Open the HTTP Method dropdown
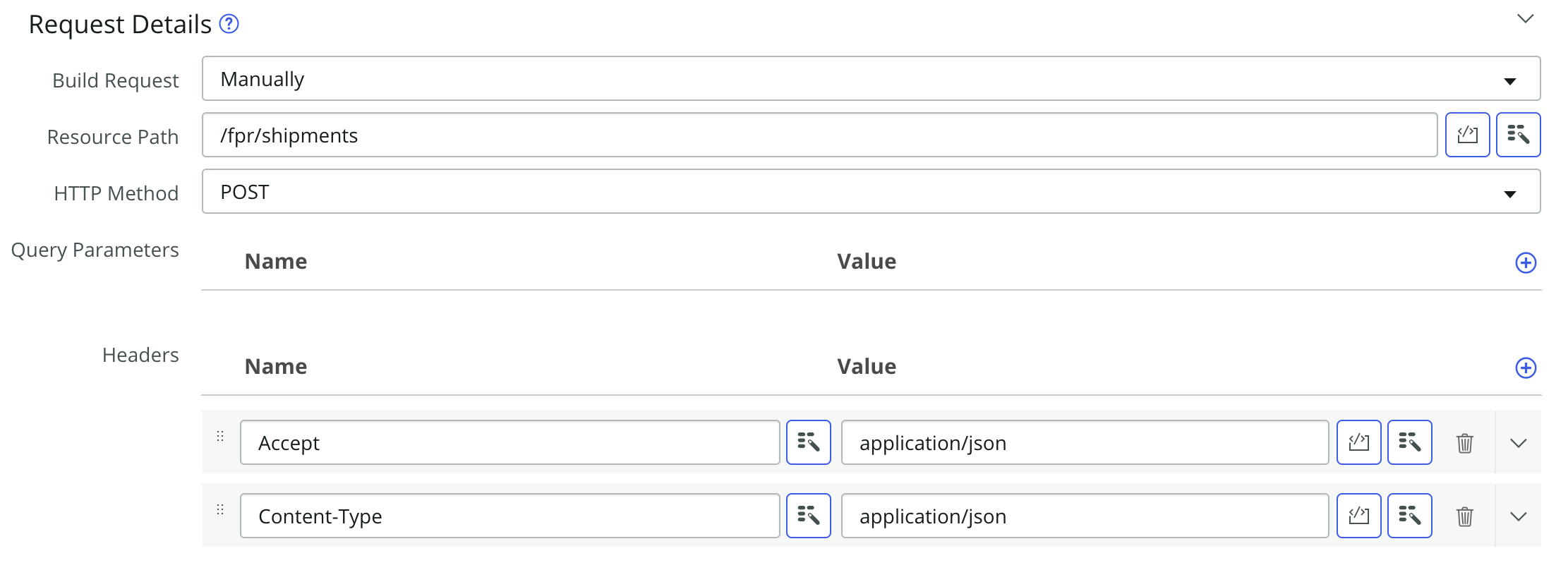The image size is (1568, 570). coord(871,191)
